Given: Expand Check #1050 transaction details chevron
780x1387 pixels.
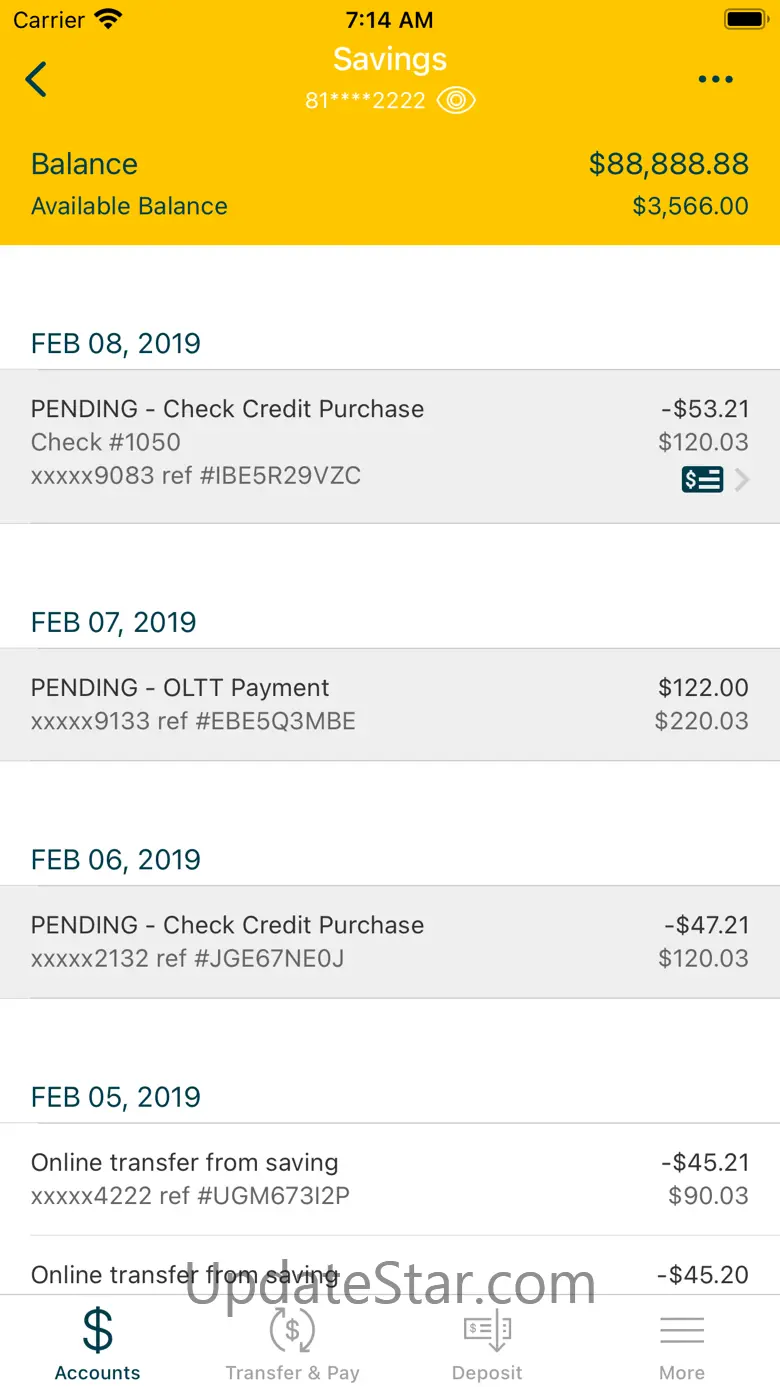Looking at the screenshot, I should pos(742,480).
